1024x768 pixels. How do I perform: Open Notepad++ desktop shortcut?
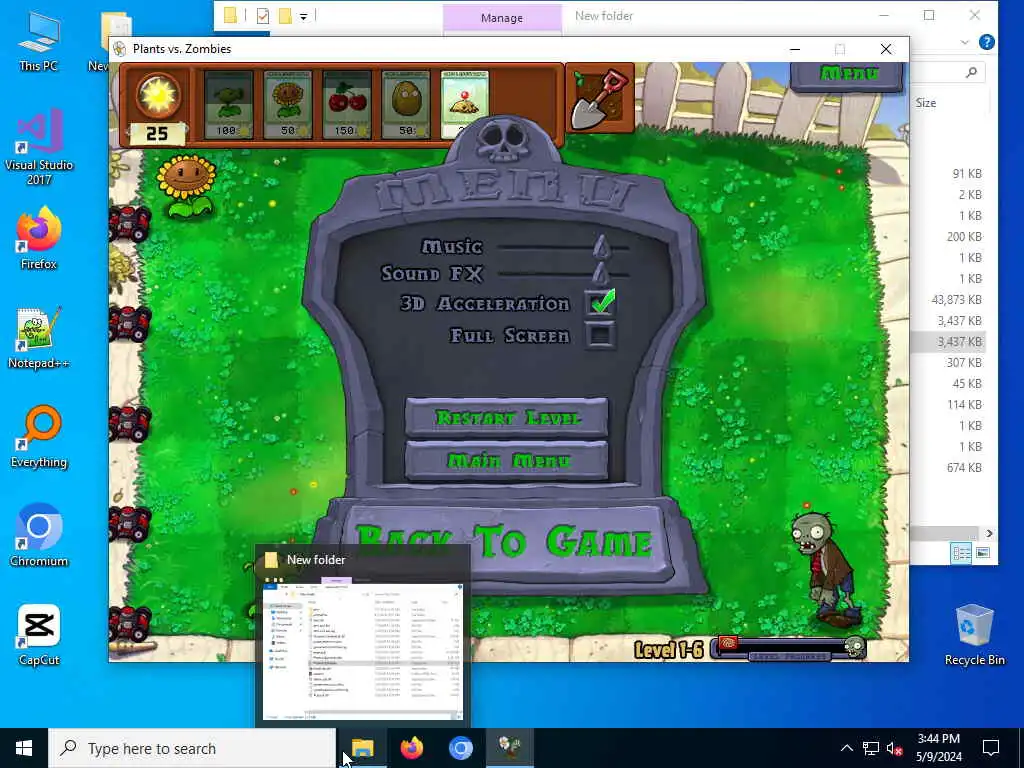tap(39, 338)
